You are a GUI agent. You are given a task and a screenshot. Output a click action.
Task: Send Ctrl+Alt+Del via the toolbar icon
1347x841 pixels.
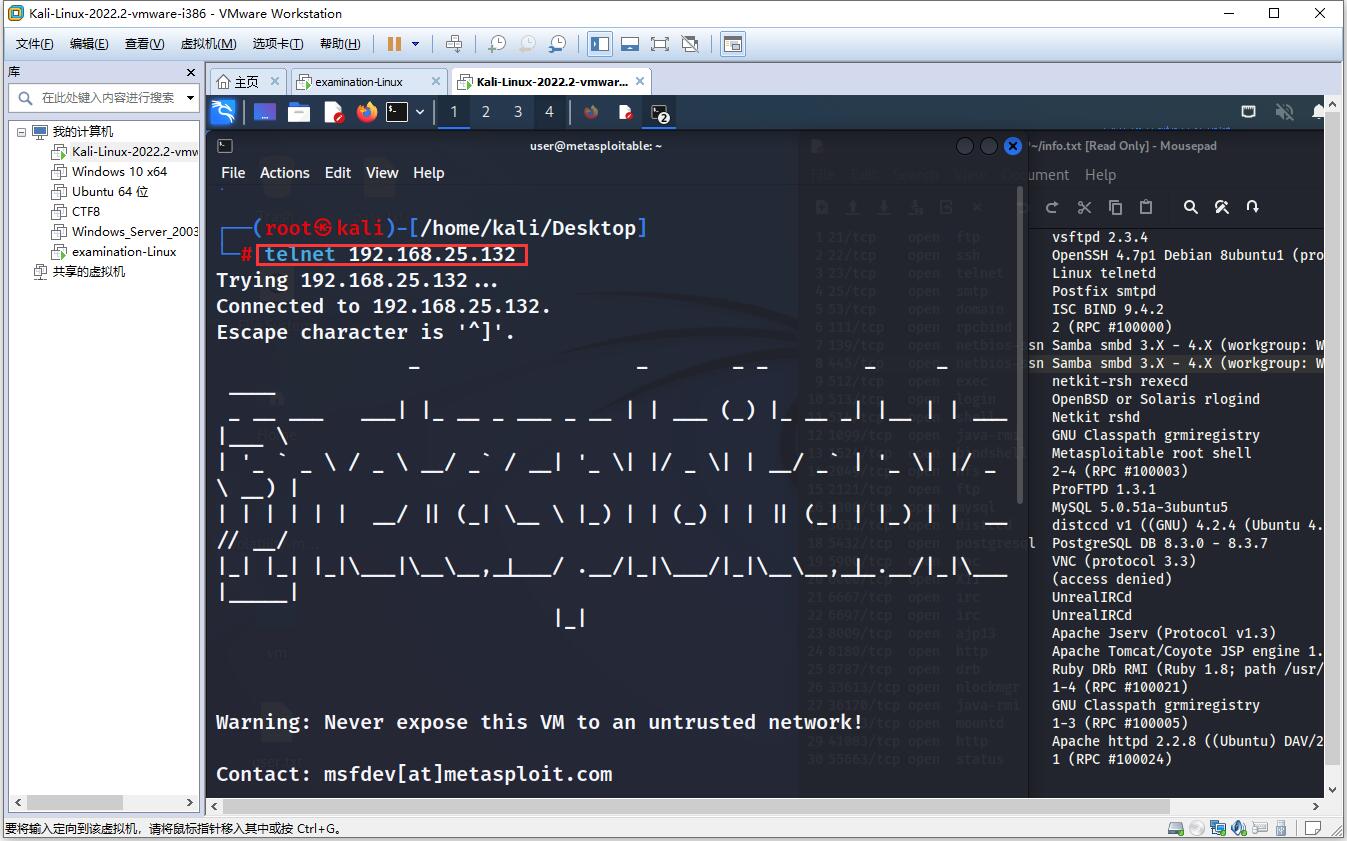coord(454,44)
